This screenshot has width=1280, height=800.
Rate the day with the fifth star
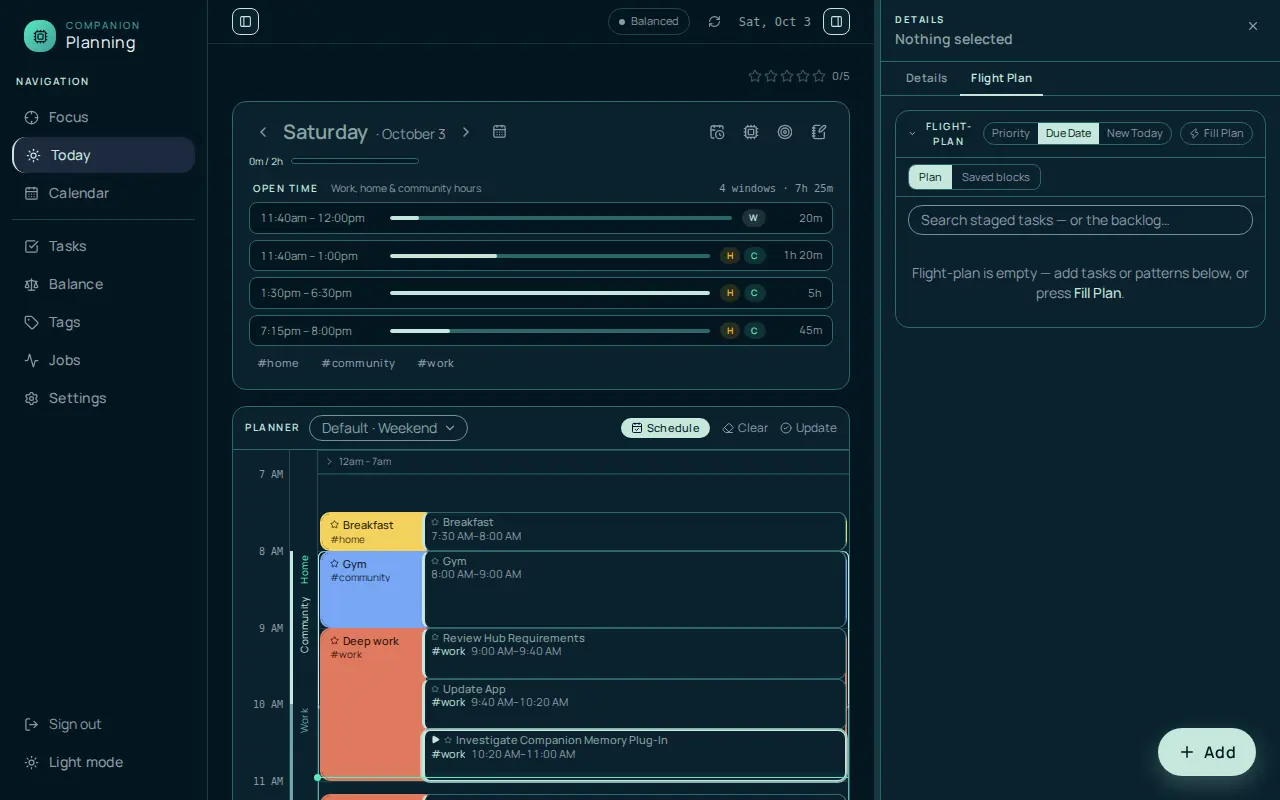[x=819, y=76]
